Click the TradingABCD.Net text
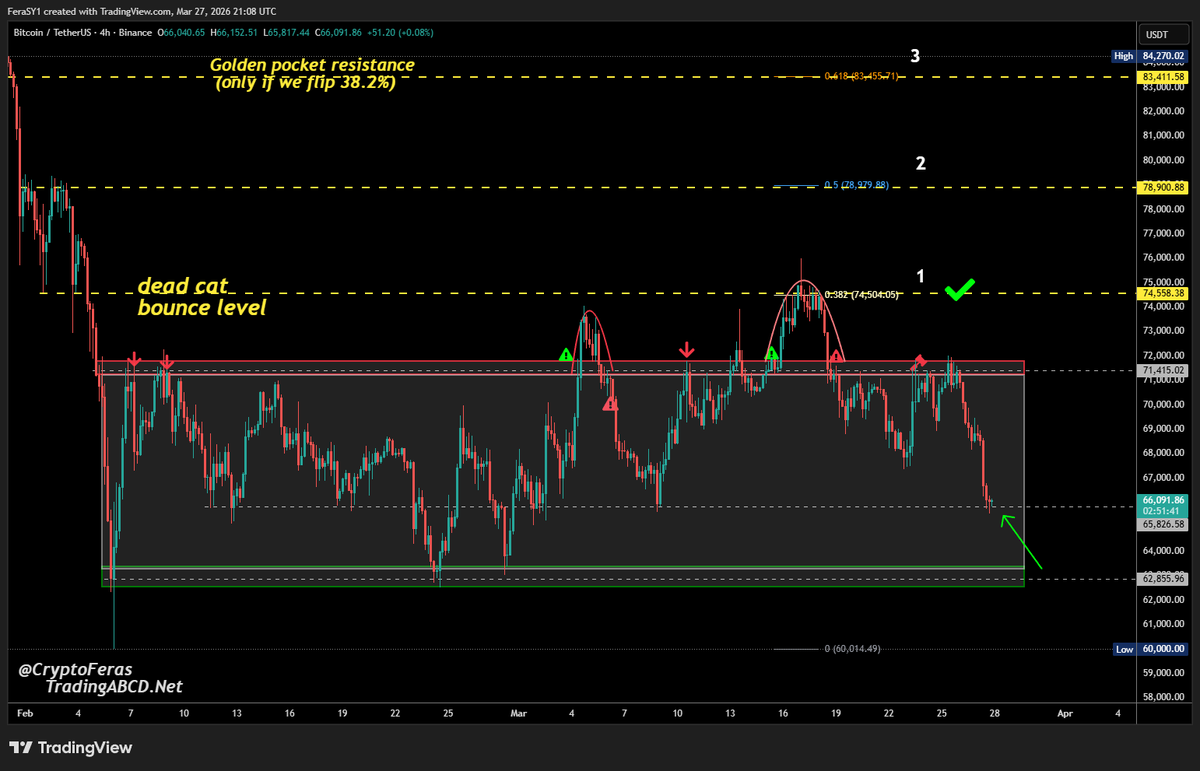The image size is (1200, 771). 113,688
